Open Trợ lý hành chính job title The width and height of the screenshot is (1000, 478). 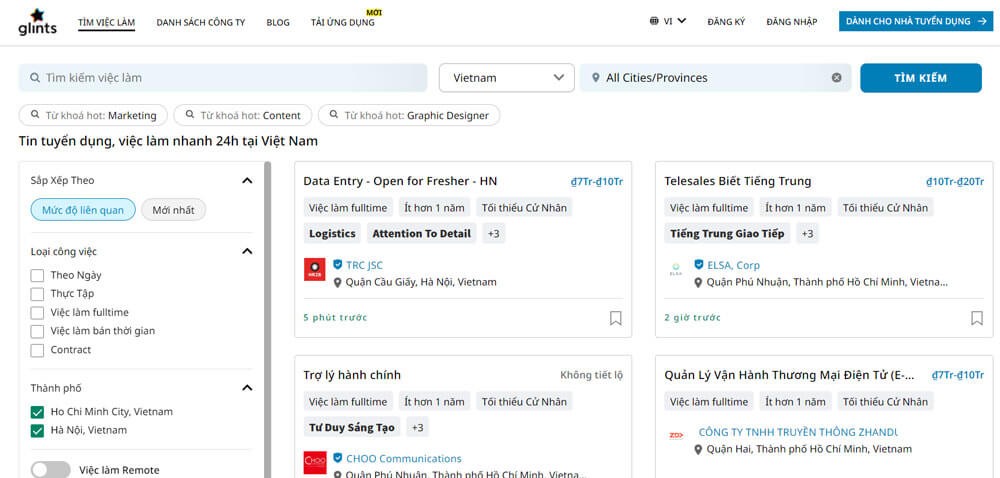coord(352,375)
